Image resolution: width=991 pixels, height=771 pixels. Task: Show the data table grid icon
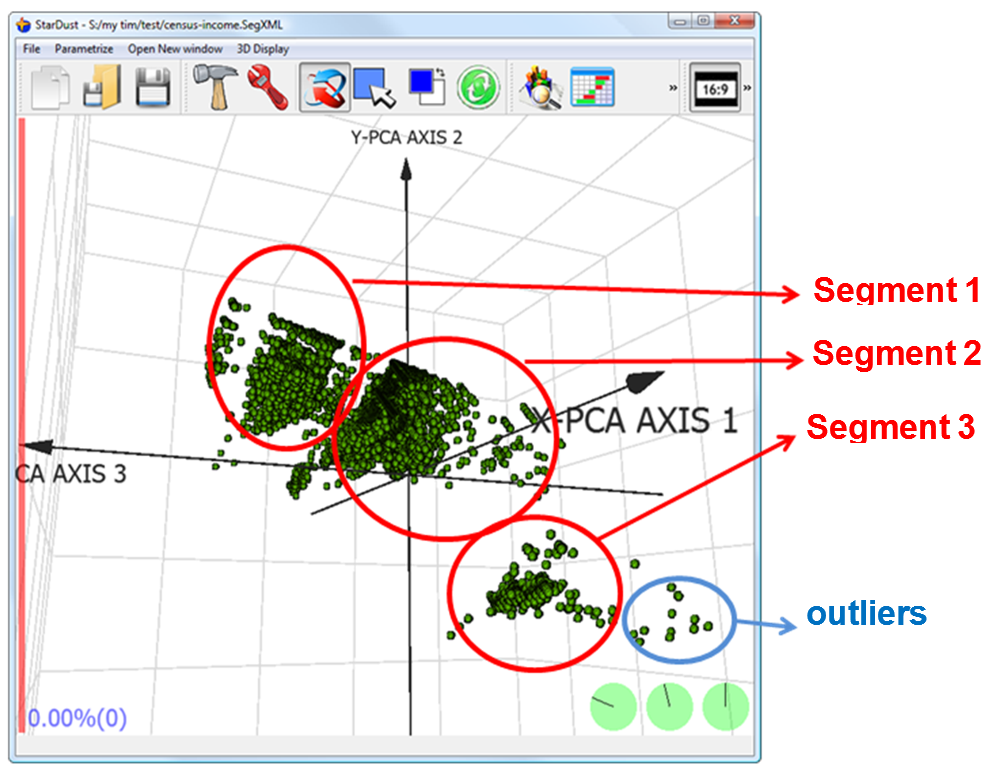[592, 87]
